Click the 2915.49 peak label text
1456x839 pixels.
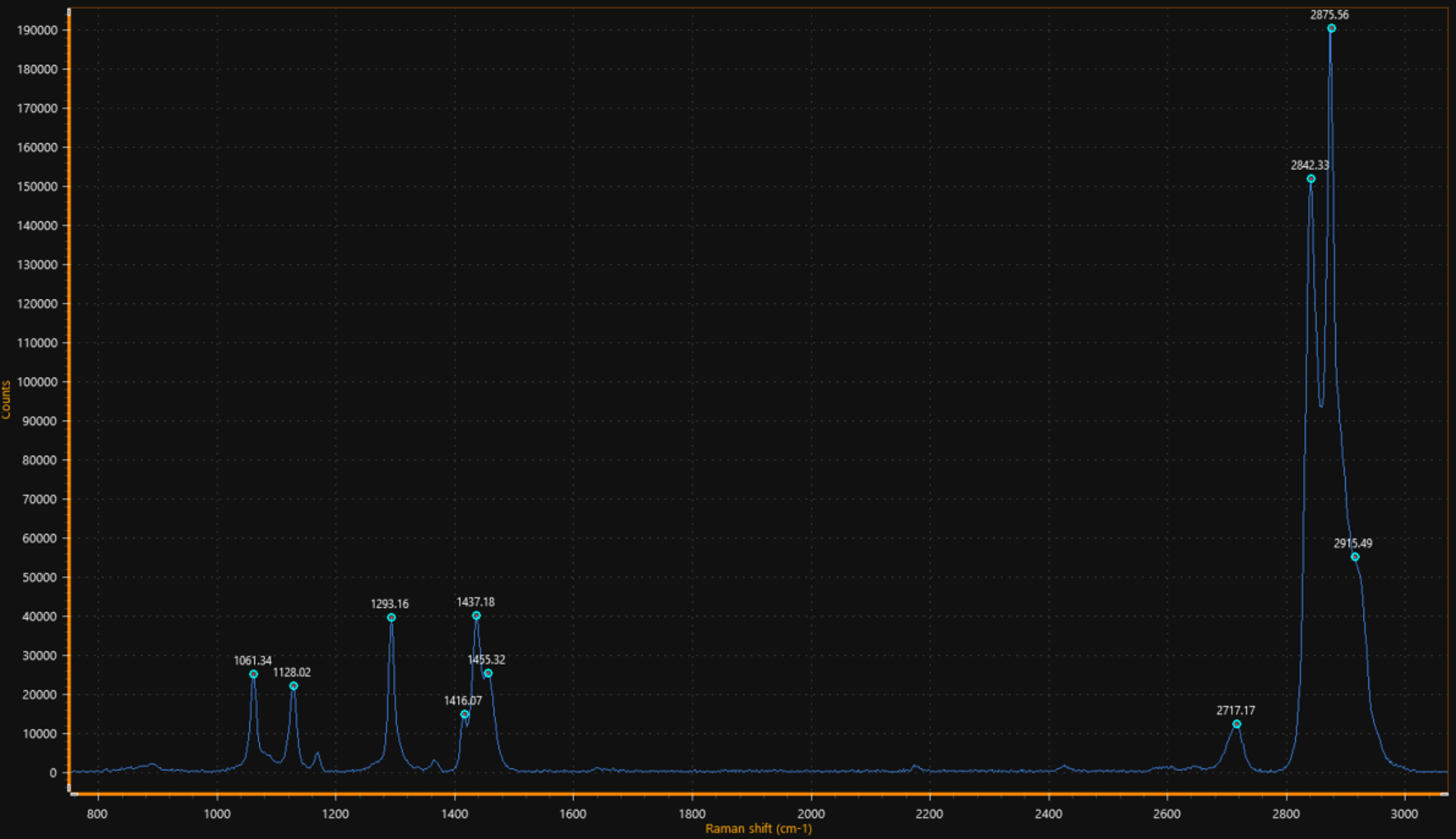tap(1352, 543)
